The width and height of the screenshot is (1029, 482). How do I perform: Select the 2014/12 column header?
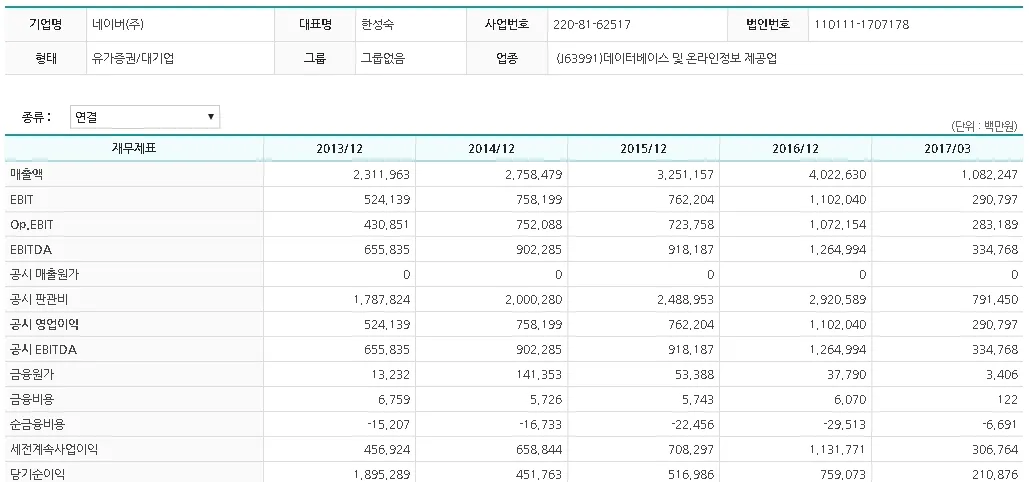pos(492,148)
